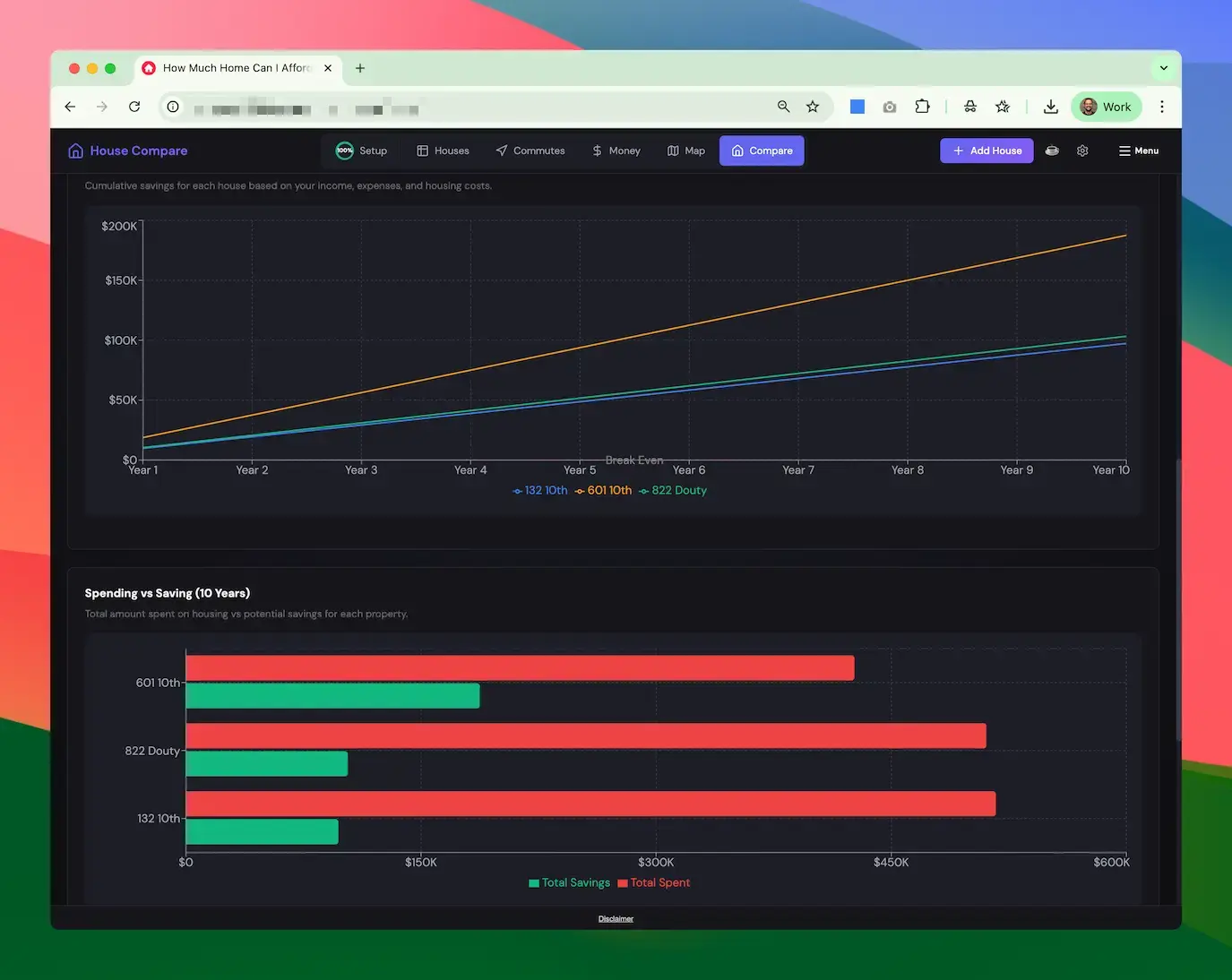The height and width of the screenshot is (980, 1232).
Task: Open Chrome three-dot options menu
Action: (1161, 107)
